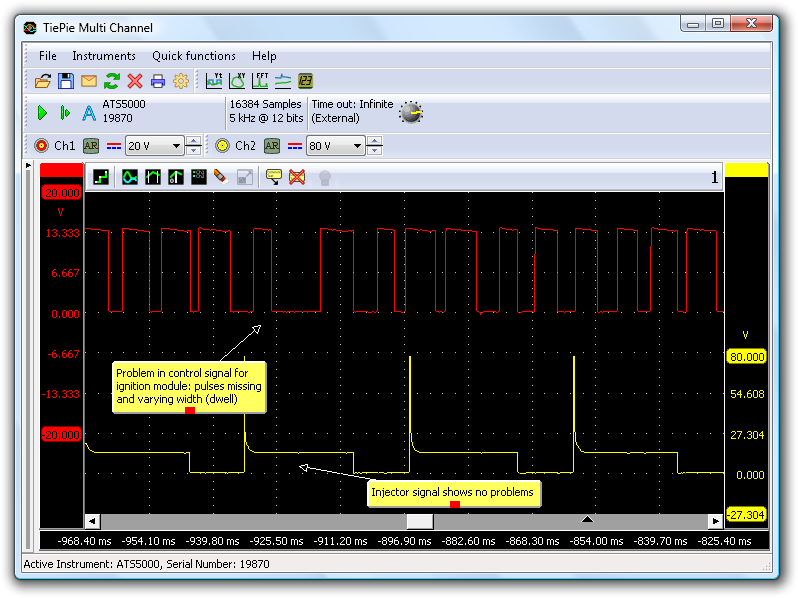Click the graph icon with single cursor line
798x598 pixels.
(176, 177)
